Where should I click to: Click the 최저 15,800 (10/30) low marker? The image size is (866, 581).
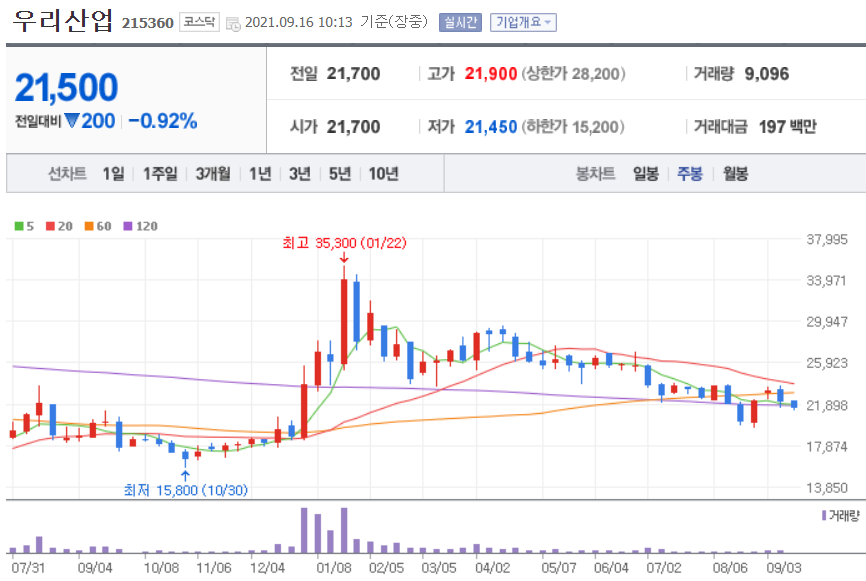click(x=186, y=490)
